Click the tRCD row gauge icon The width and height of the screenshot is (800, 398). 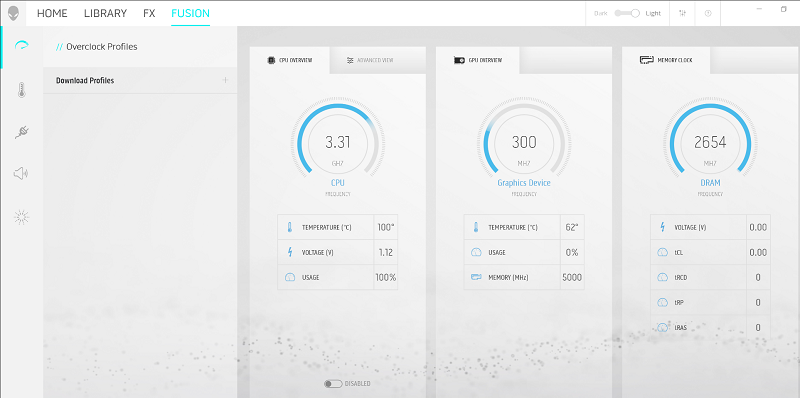662,277
